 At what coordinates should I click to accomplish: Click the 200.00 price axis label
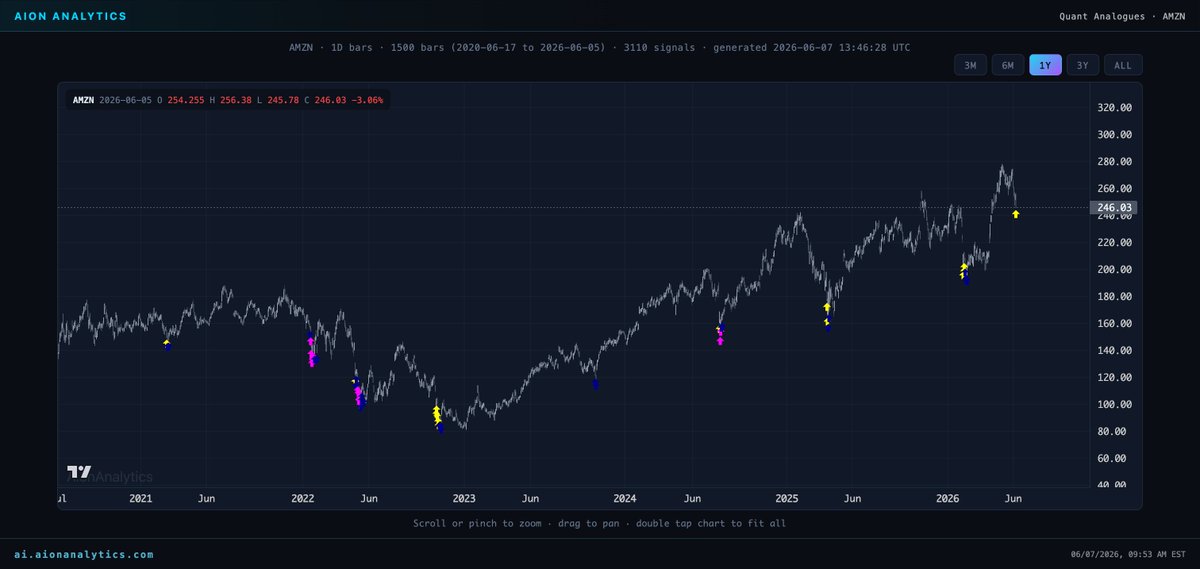tap(1113, 269)
